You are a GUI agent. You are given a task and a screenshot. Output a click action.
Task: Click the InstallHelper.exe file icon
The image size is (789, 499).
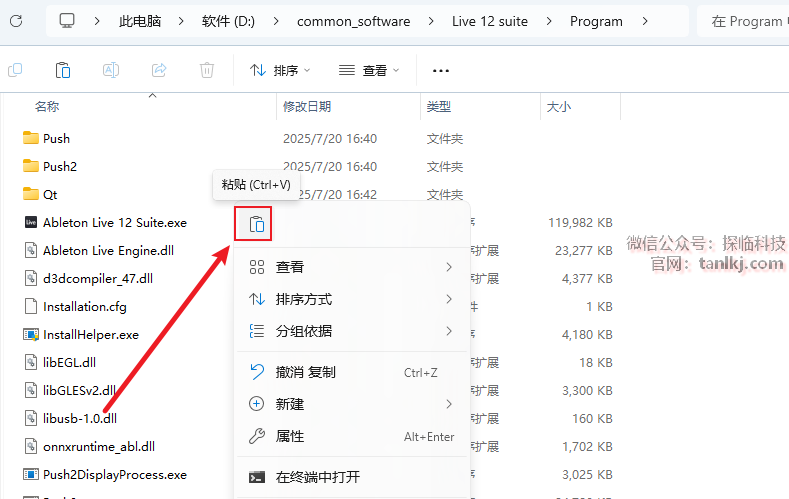(31, 335)
